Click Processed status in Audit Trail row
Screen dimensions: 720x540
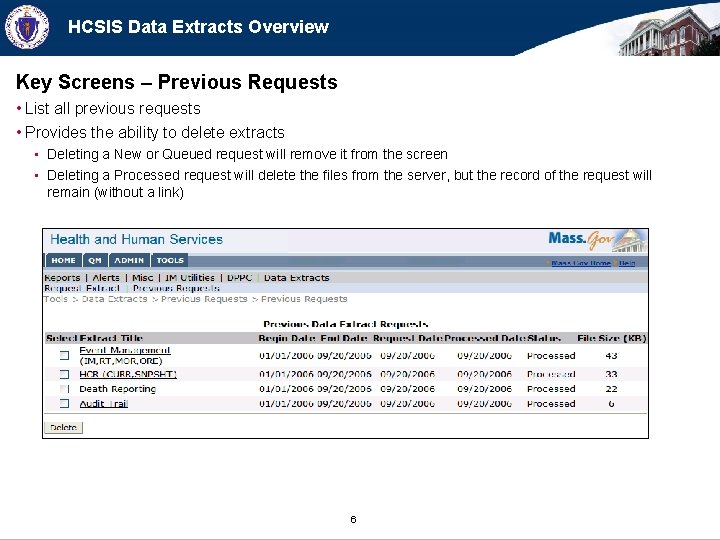[x=551, y=404]
